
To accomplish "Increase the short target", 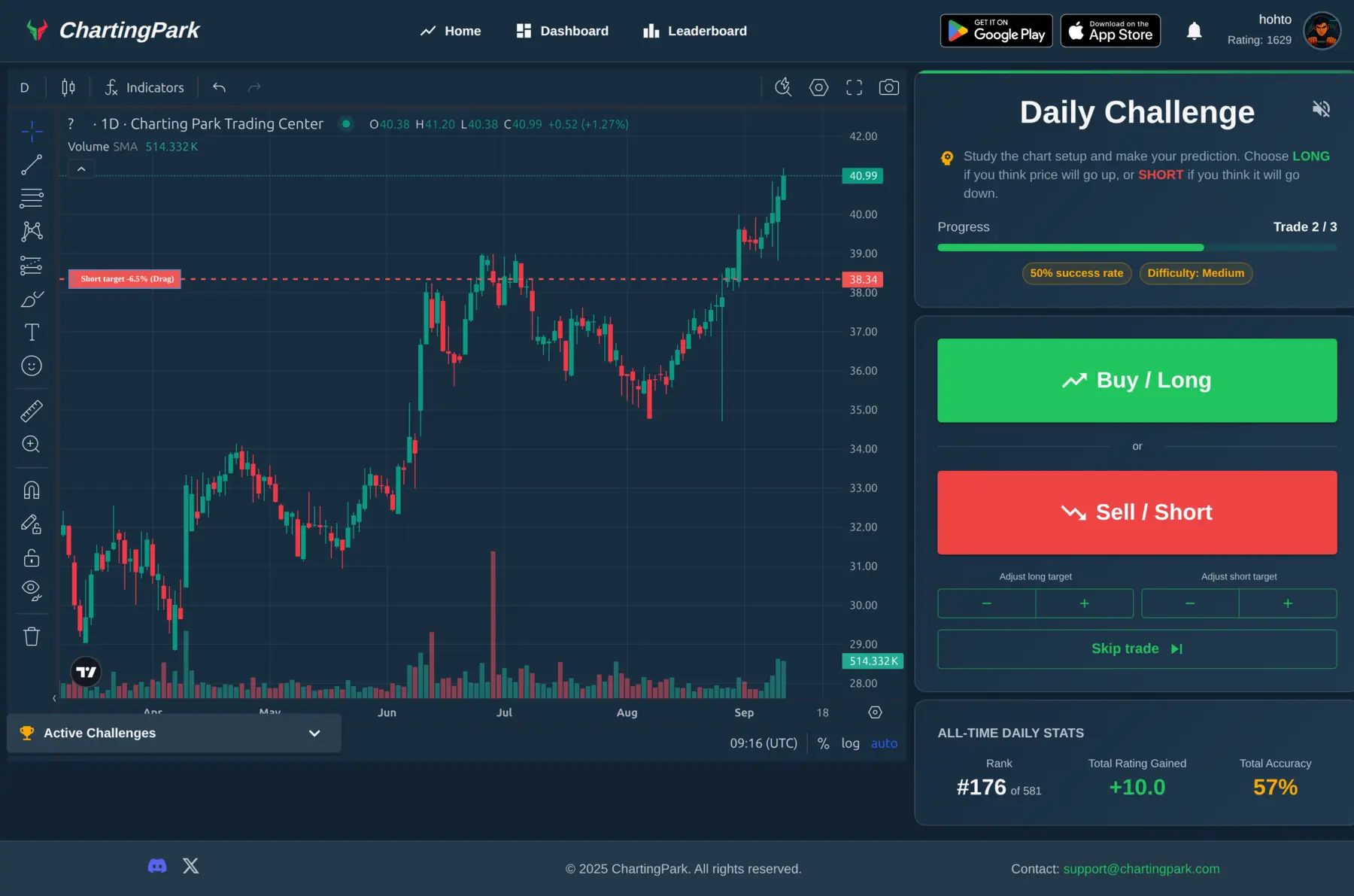I will [x=1288, y=603].
